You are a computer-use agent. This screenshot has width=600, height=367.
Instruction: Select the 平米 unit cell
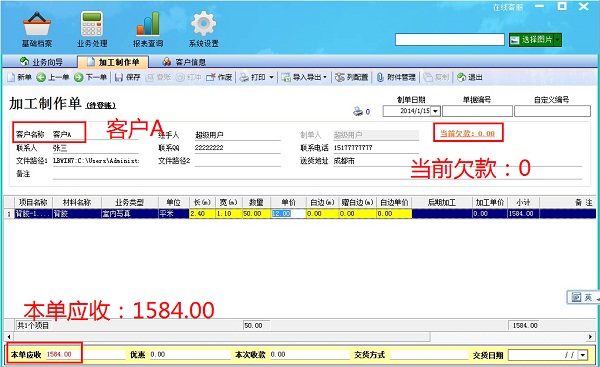click(x=173, y=214)
